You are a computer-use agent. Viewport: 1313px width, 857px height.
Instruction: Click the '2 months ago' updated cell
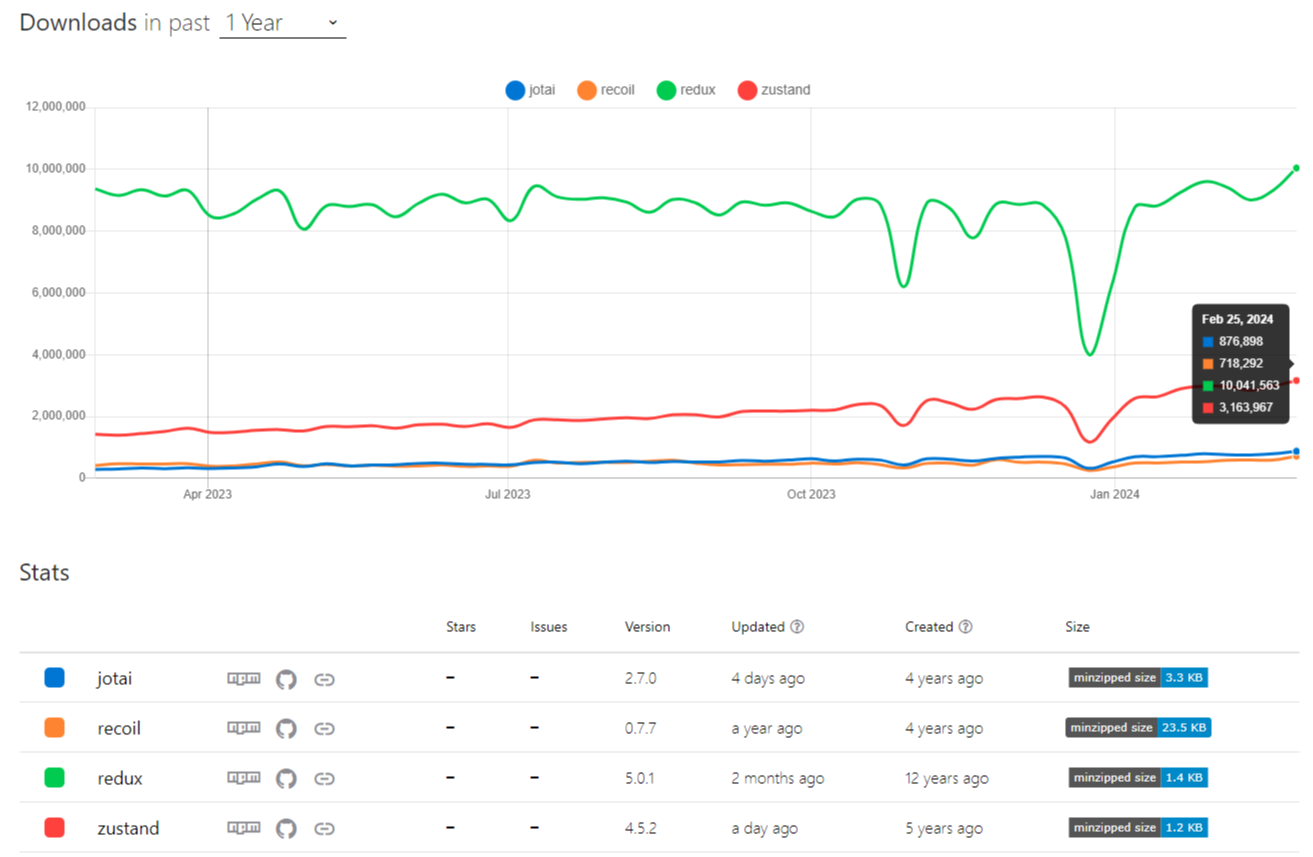click(778, 778)
